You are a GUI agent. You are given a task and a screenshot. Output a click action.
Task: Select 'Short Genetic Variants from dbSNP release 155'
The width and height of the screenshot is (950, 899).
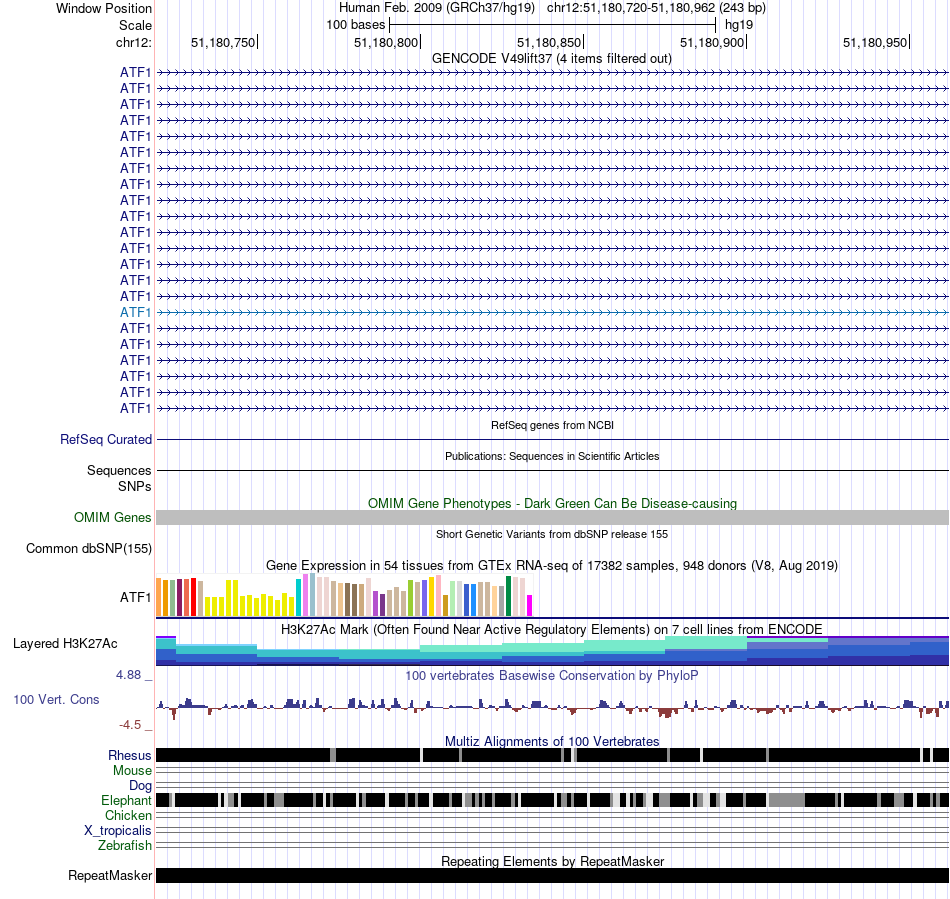coord(552,534)
